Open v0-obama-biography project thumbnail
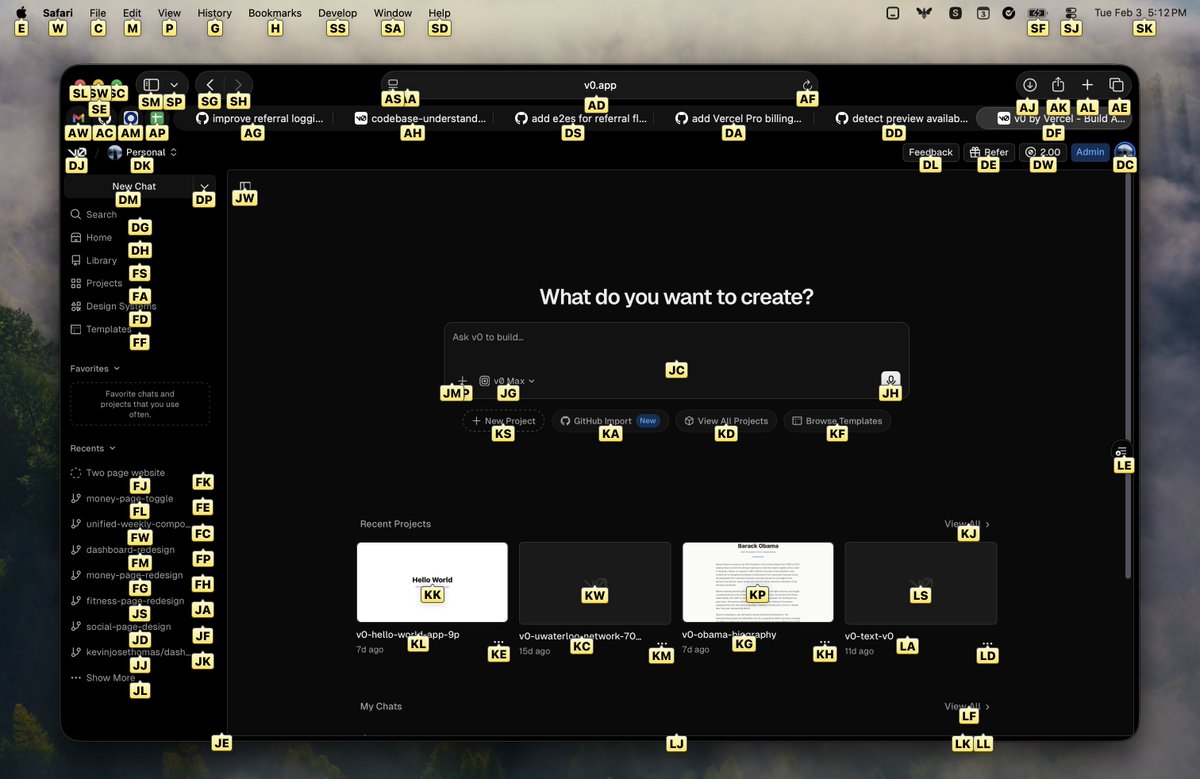 click(x=758, y=582)
